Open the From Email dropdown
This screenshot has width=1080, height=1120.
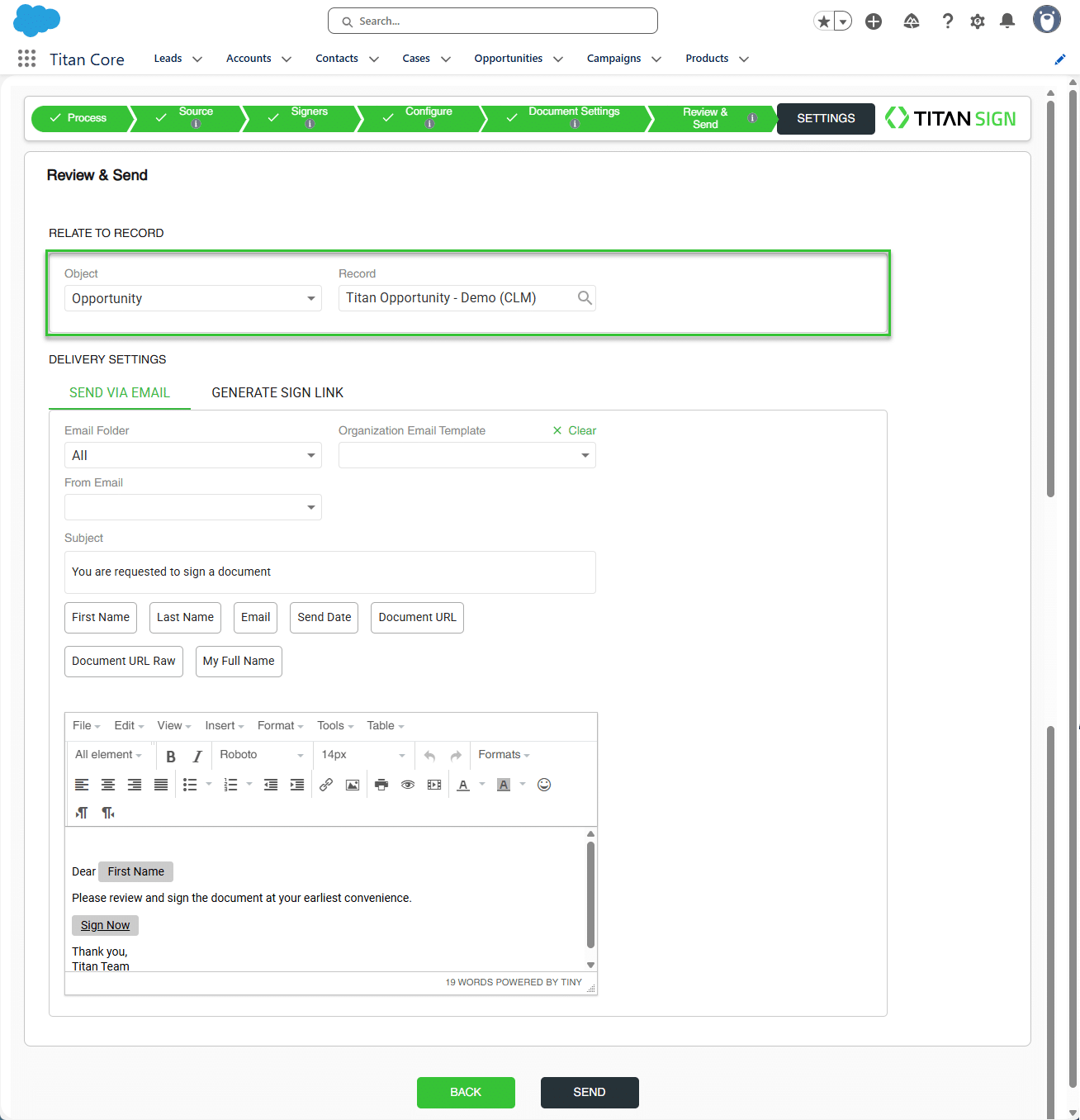pyautogui.click(x=193, y=507)
